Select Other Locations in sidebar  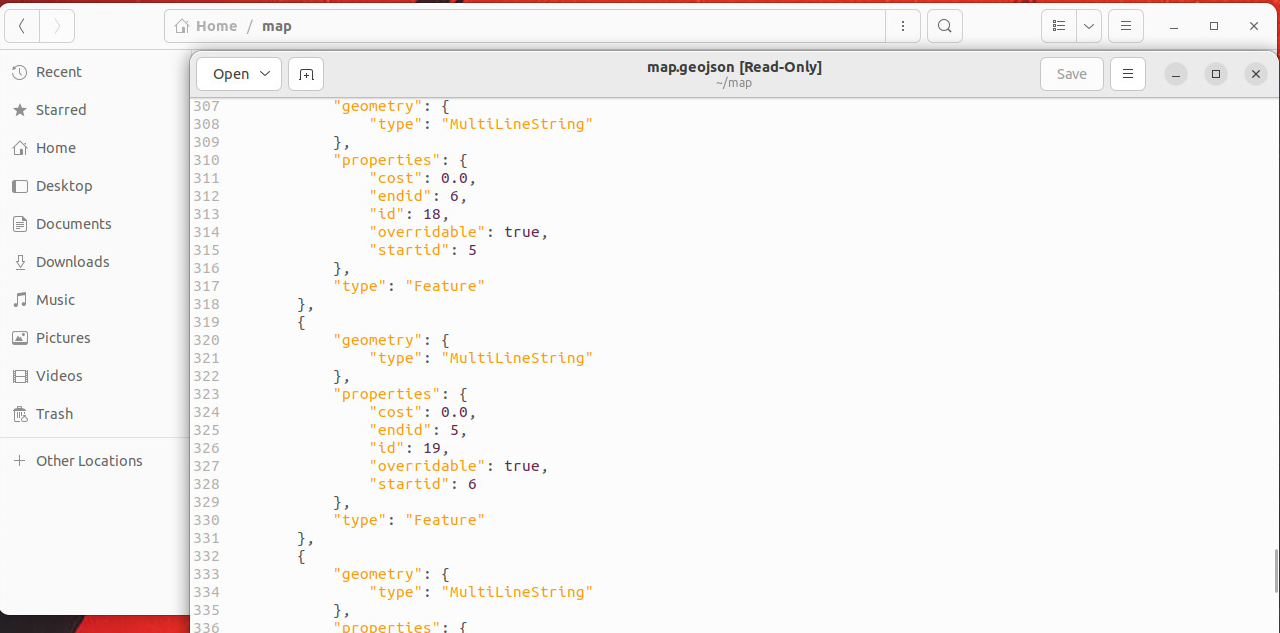pyautogui.click(x=89, y=461)
